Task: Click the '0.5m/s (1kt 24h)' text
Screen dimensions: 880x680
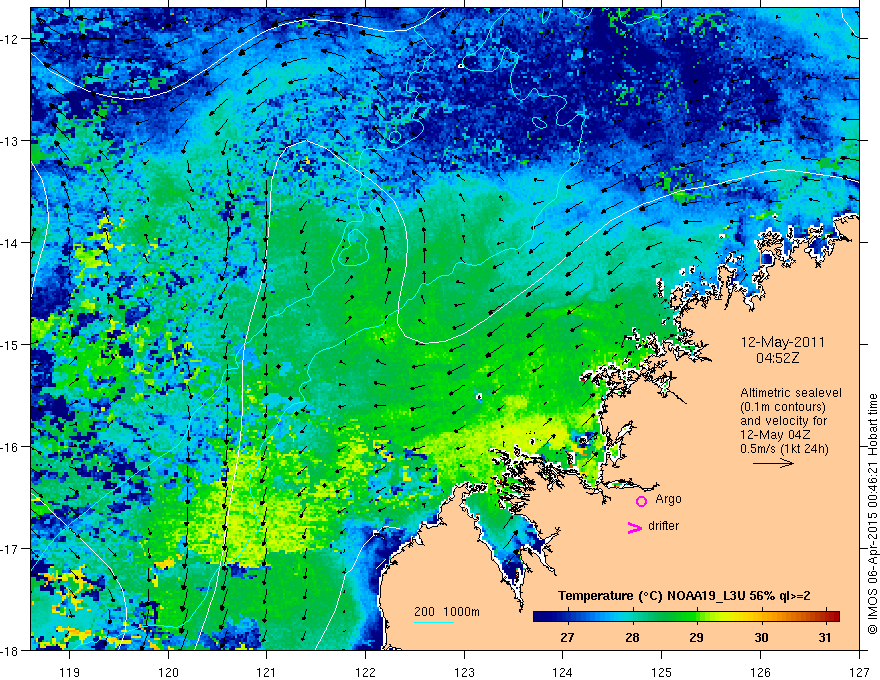Action: pyautogui.click(x=784, y=449)
